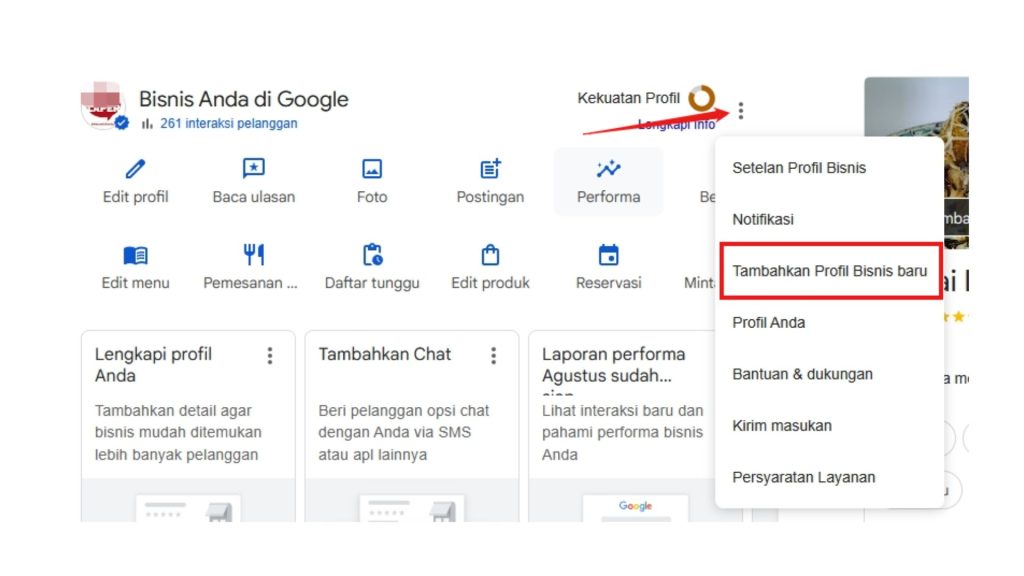Viewport: 1024px width, 576px height.
Task: Choose Setelan Profil Bisnis menu item
Action: [799, 168]
